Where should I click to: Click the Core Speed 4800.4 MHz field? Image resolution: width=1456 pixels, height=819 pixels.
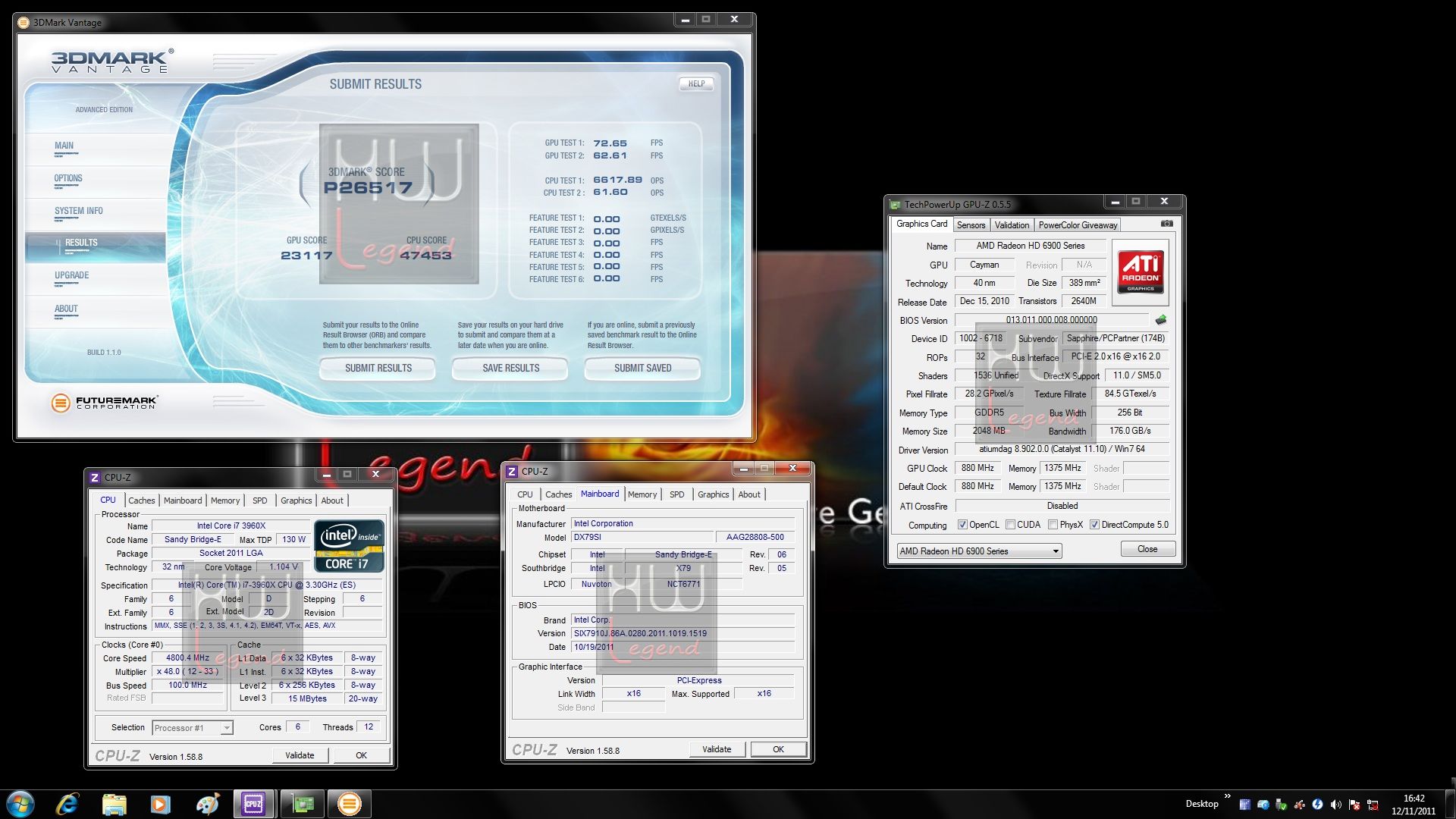pyautogui.click(x=187, y=658)
